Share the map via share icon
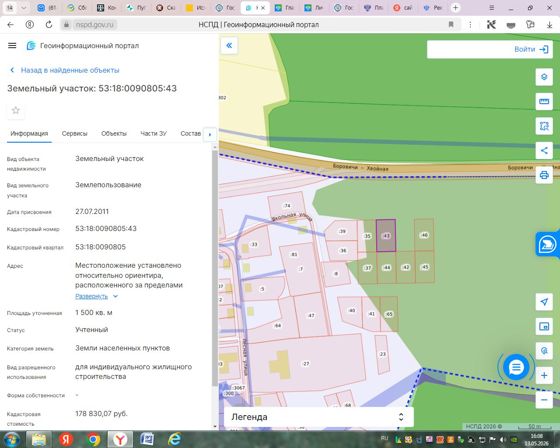This screenshot has height=448, width=560. [x=544, y=150]
